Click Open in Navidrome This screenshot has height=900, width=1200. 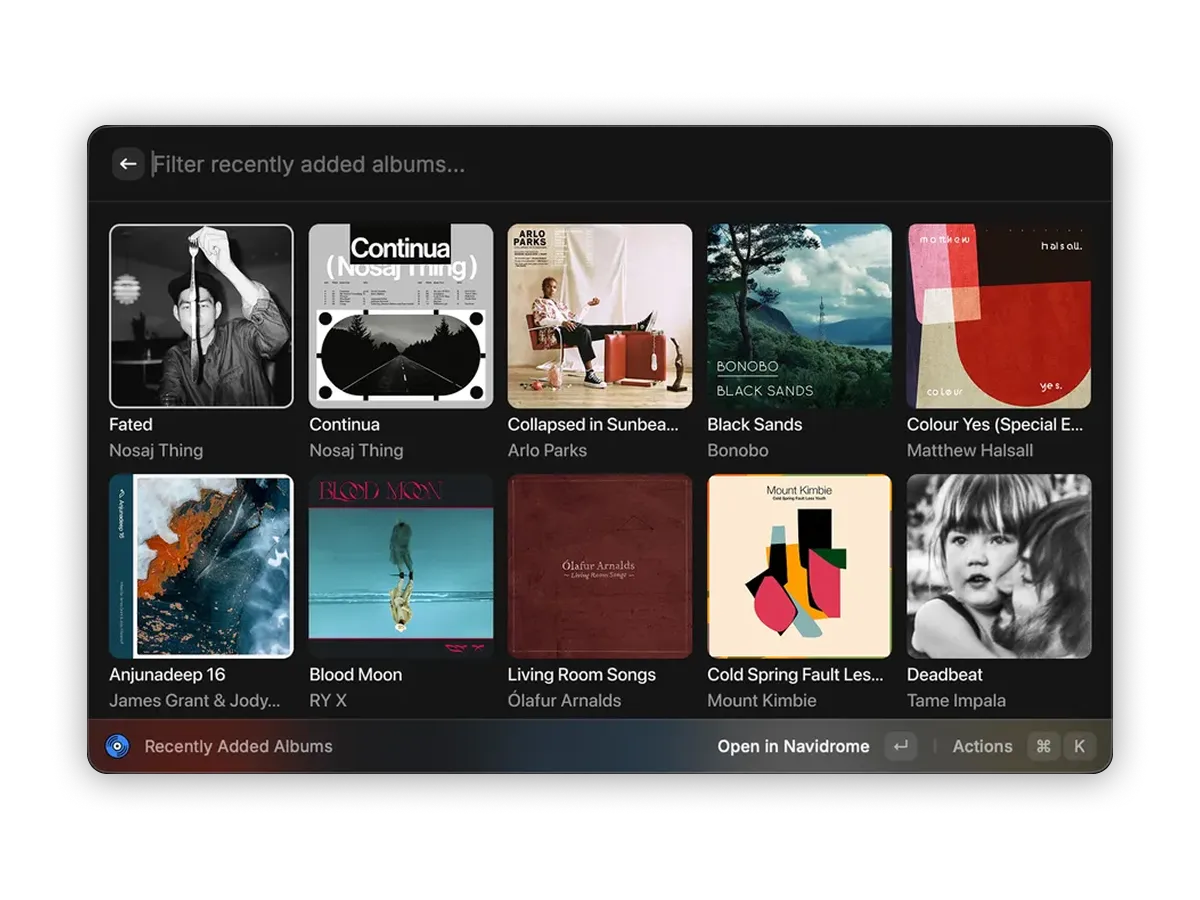pyautogui.click(x=793, y=746)
